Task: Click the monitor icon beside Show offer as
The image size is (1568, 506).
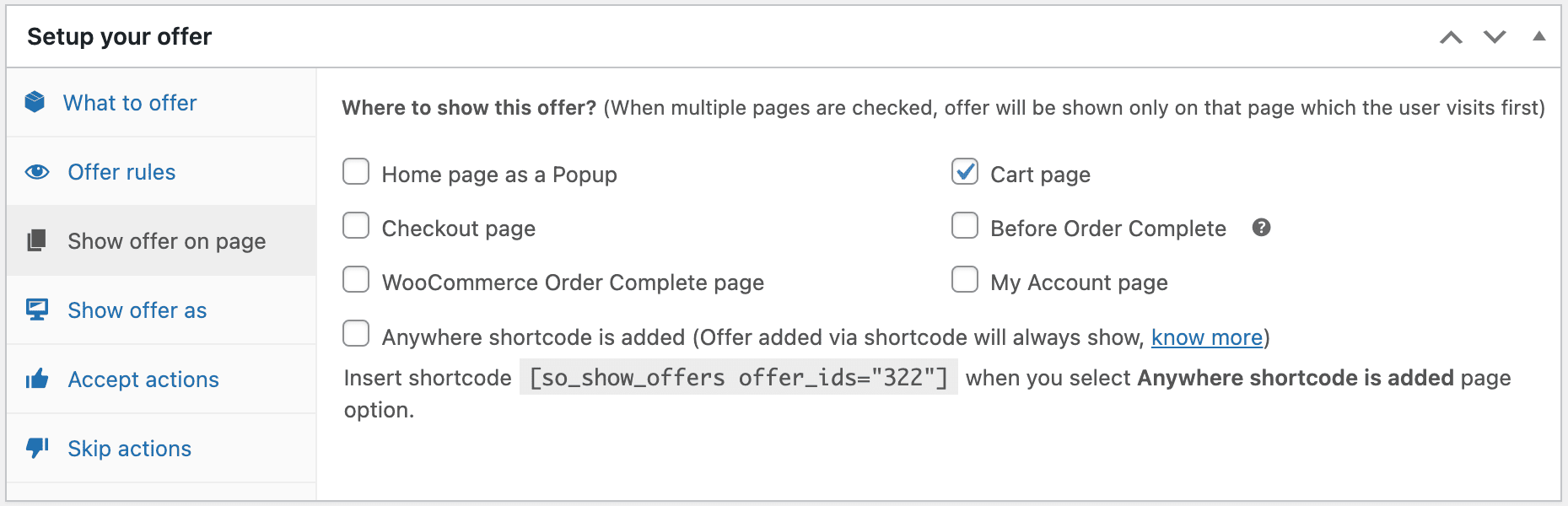Action: (37, 310)
